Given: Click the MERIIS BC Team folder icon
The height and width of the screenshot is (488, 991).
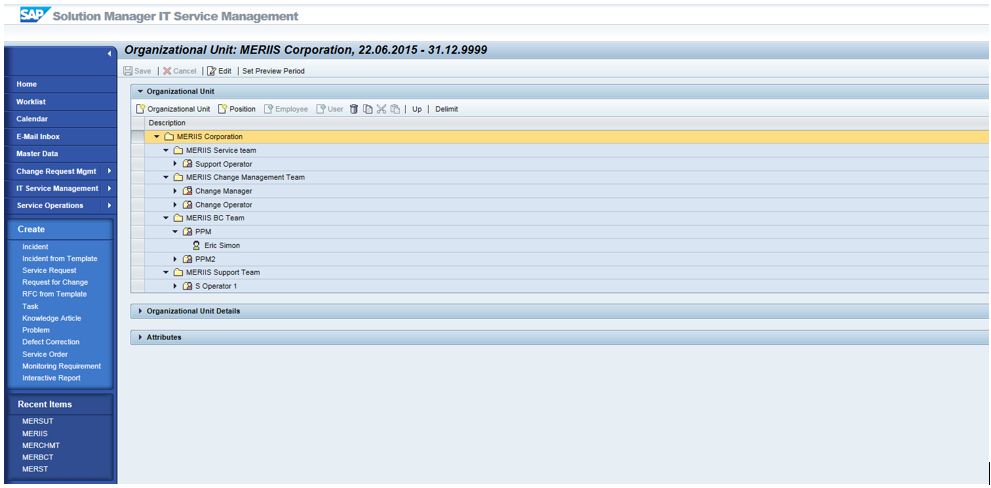Looking at the screenshot, I should click(x=178, y=218).
